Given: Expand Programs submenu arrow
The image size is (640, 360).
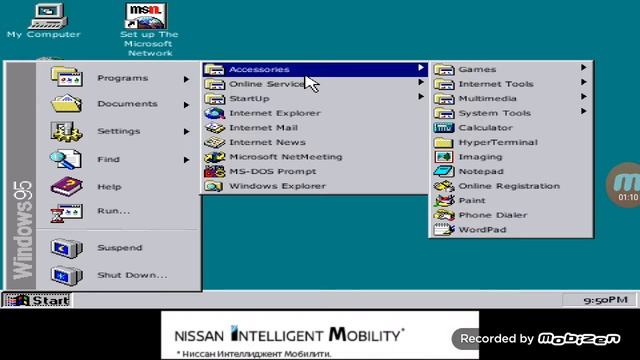Looking at the screenshot, I should [186, 79].
